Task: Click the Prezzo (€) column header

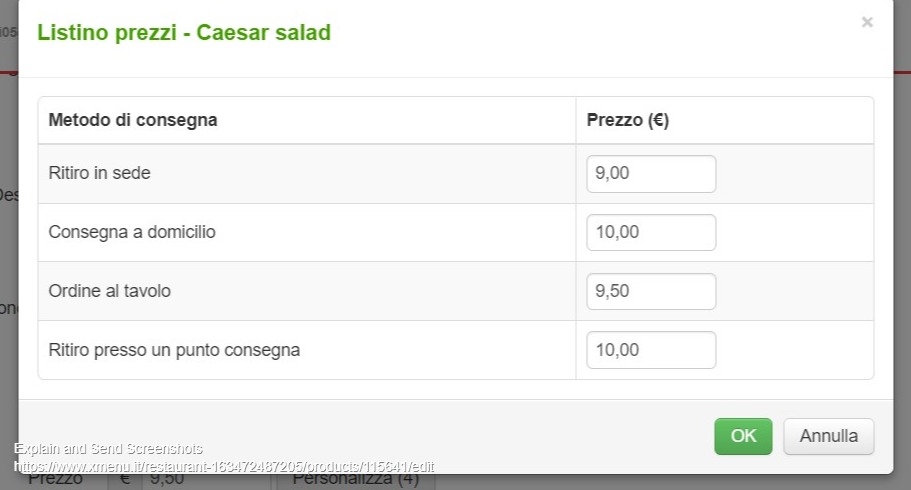Action: point(628,121)
